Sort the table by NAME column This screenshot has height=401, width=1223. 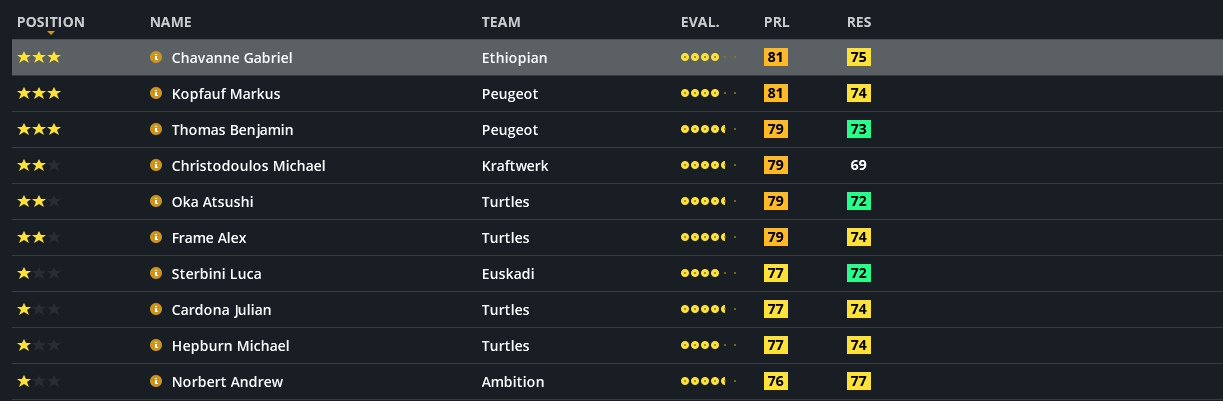(x=170, y=22)
